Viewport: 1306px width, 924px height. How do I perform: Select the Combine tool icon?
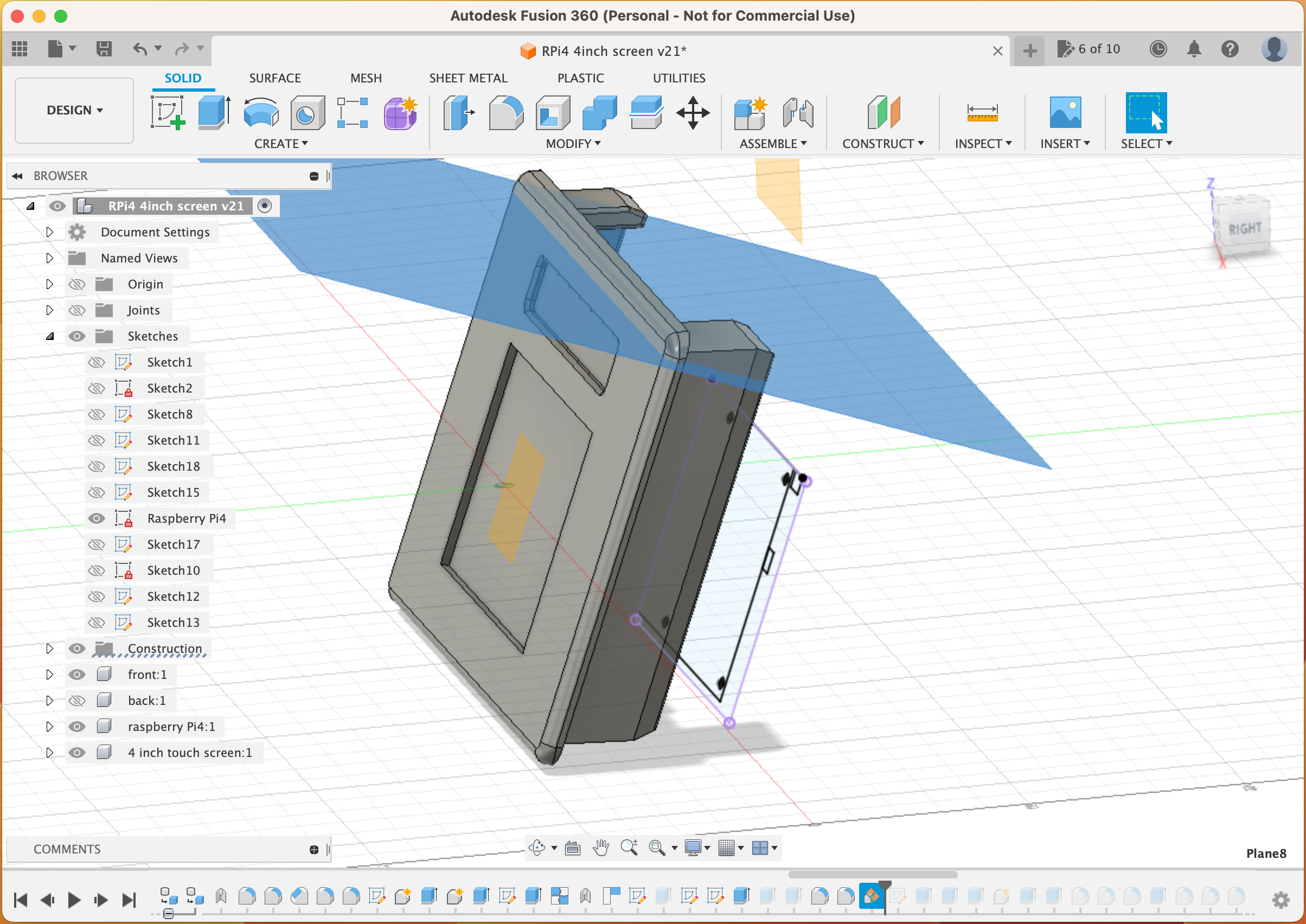(x=599, y=112)
